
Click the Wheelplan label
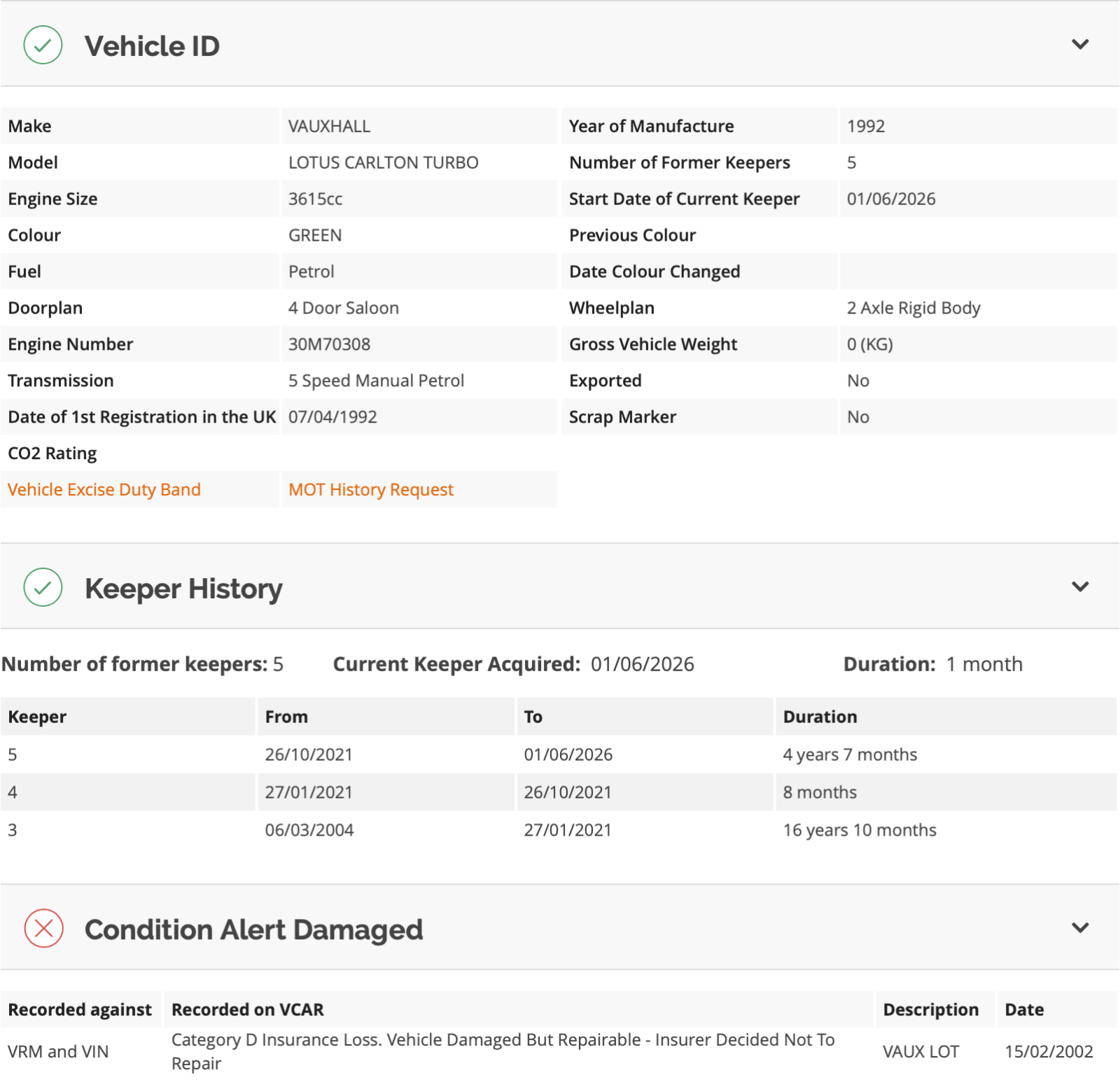612,308
